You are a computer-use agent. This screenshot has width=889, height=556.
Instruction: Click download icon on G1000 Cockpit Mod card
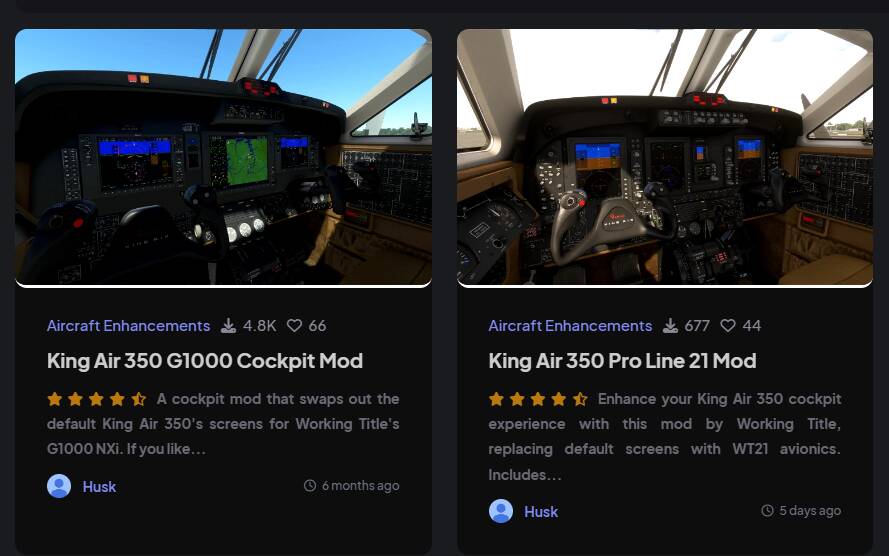click(x=228, y=326)
